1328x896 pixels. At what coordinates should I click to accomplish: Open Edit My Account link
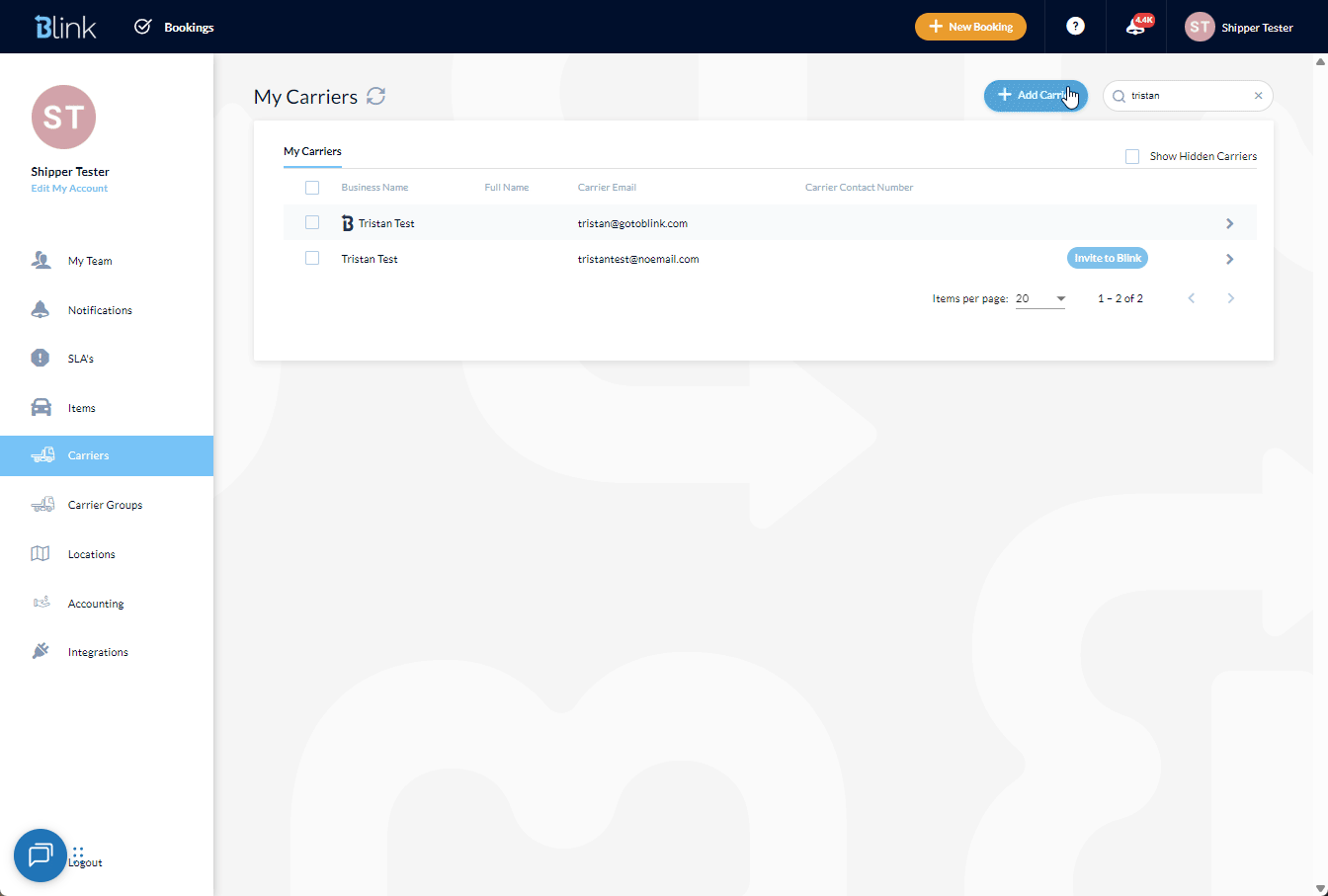pyautogui.click(x=69, y=189)
